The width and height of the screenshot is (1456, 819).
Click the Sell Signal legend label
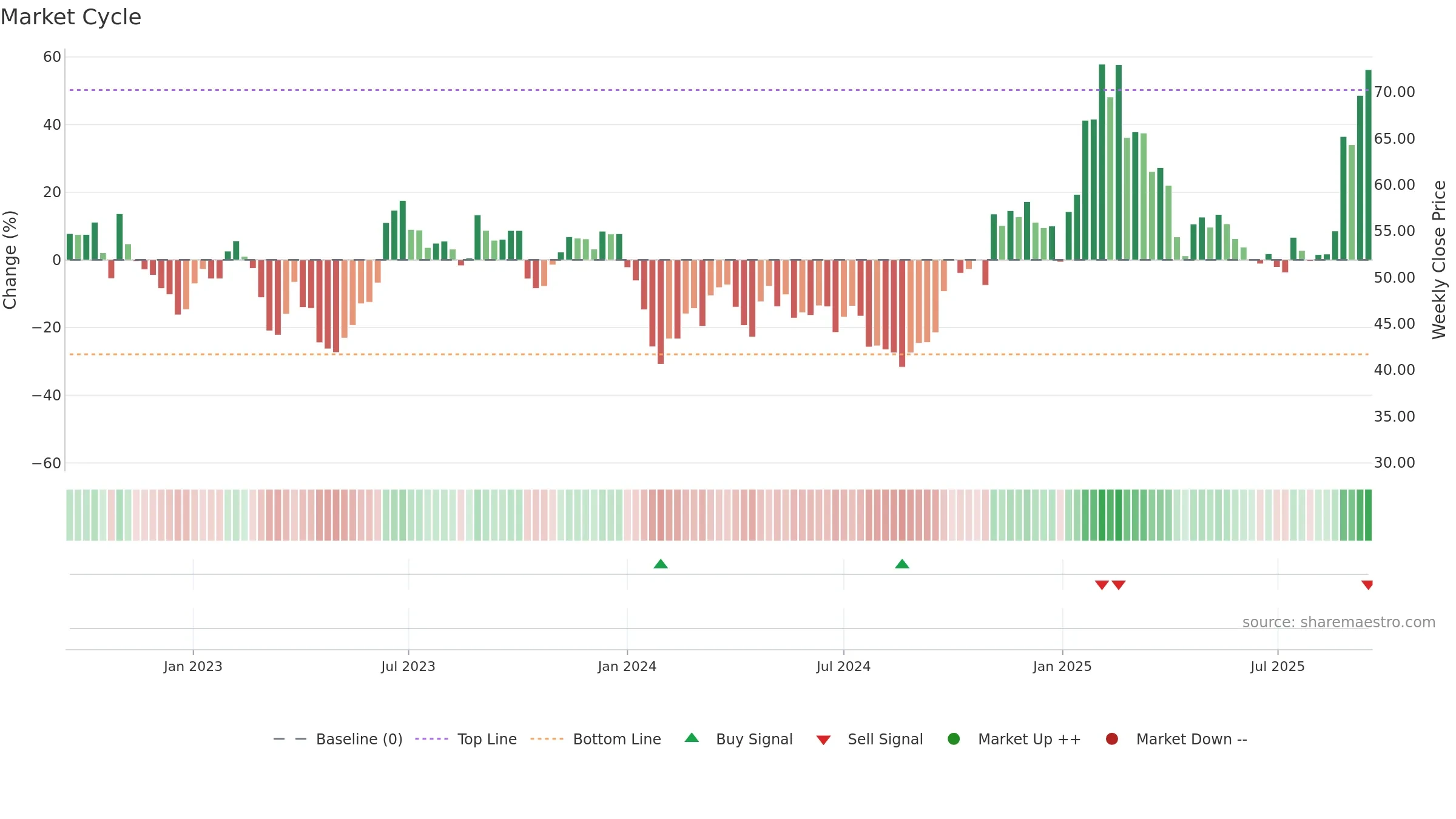click(885, 739)
